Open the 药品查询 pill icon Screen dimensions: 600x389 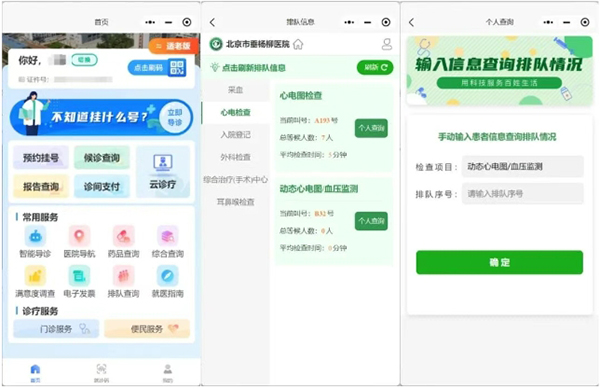pyautogui.click(x=123, y=236)
